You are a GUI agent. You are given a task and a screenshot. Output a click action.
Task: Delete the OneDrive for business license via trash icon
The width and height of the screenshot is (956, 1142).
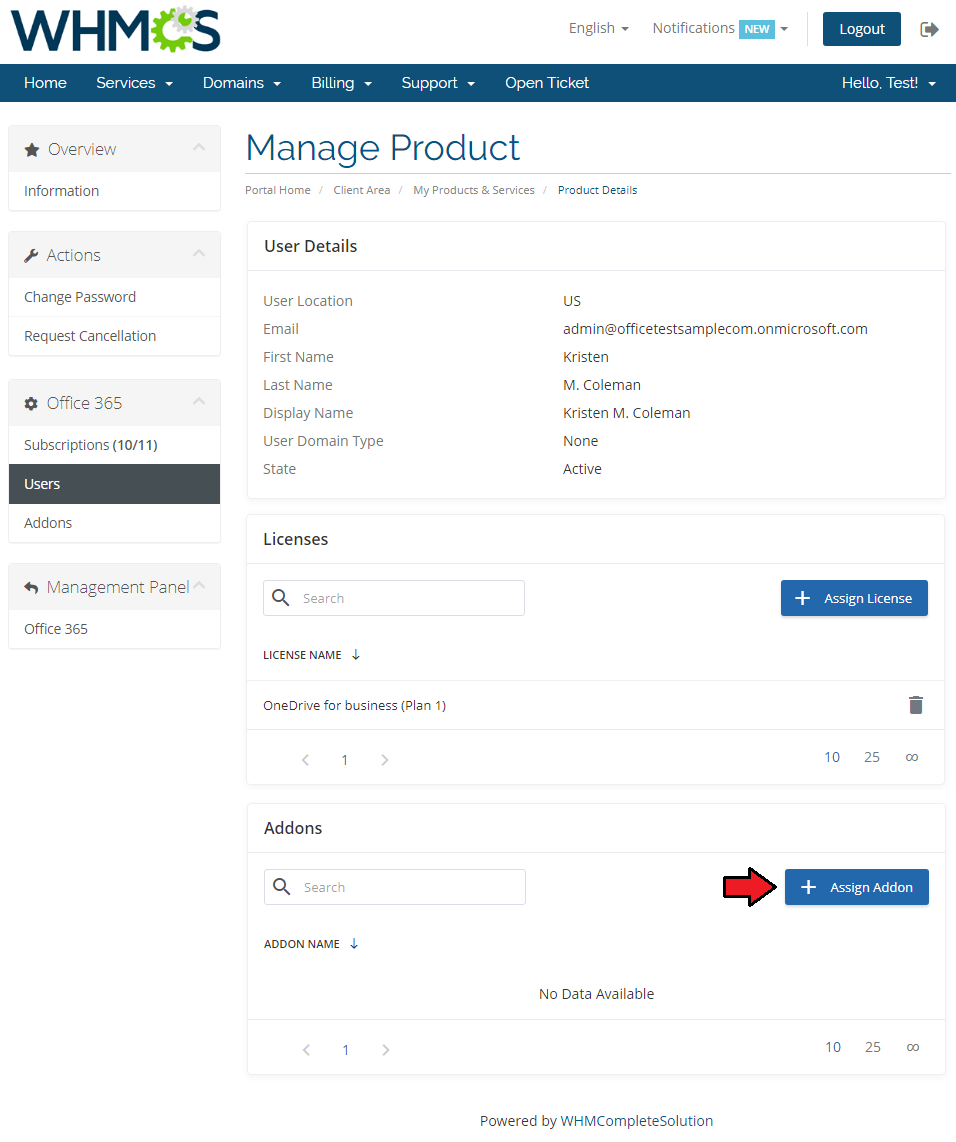(915, 705)
